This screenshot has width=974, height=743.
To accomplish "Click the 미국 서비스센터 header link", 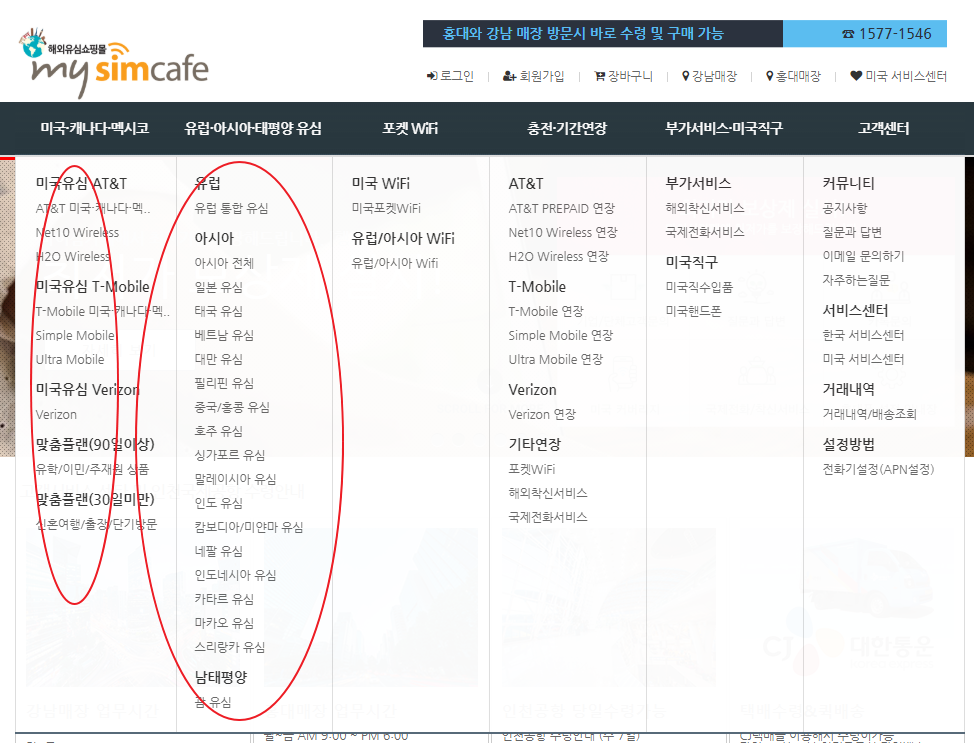I will pyautogui.click(x=906, y=76).
